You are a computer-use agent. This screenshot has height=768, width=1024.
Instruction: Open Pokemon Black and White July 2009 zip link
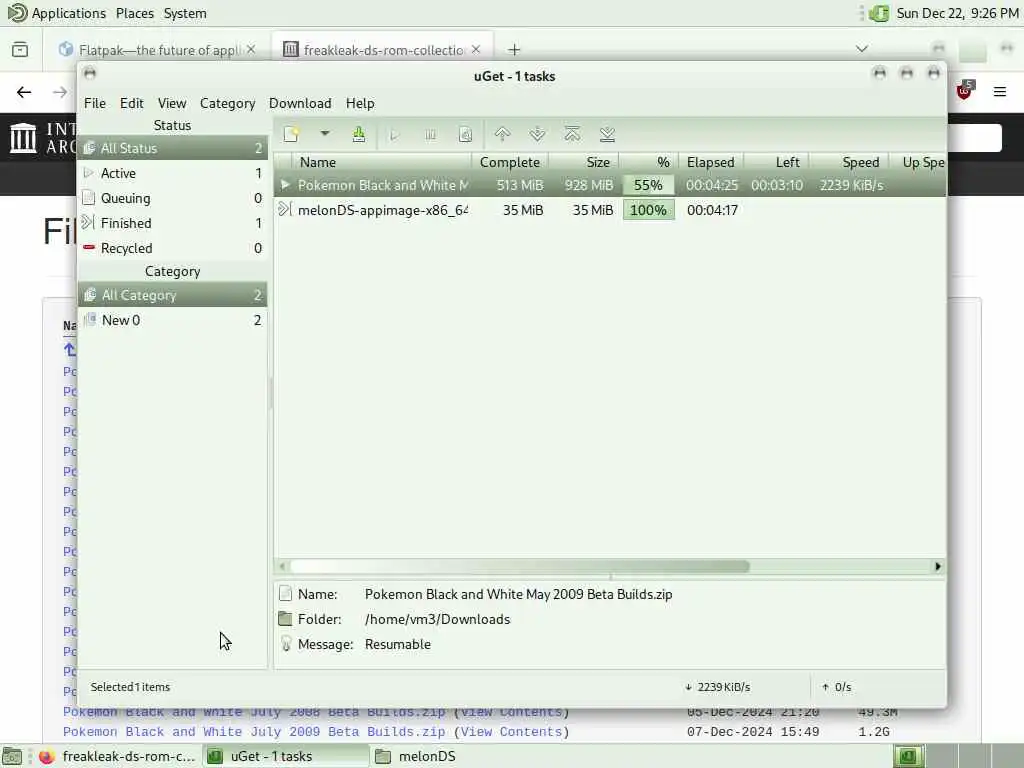tap(254, 731)
